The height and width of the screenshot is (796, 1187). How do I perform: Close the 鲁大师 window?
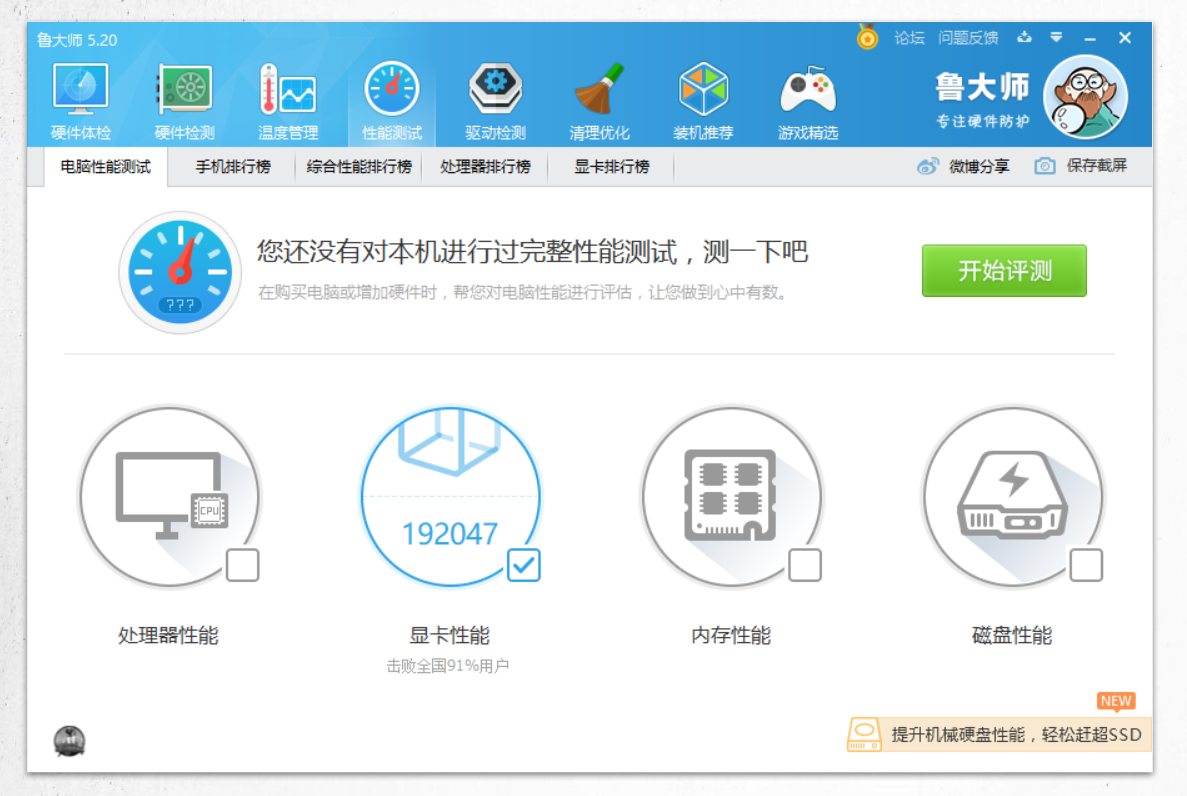tap(1125, 38)
